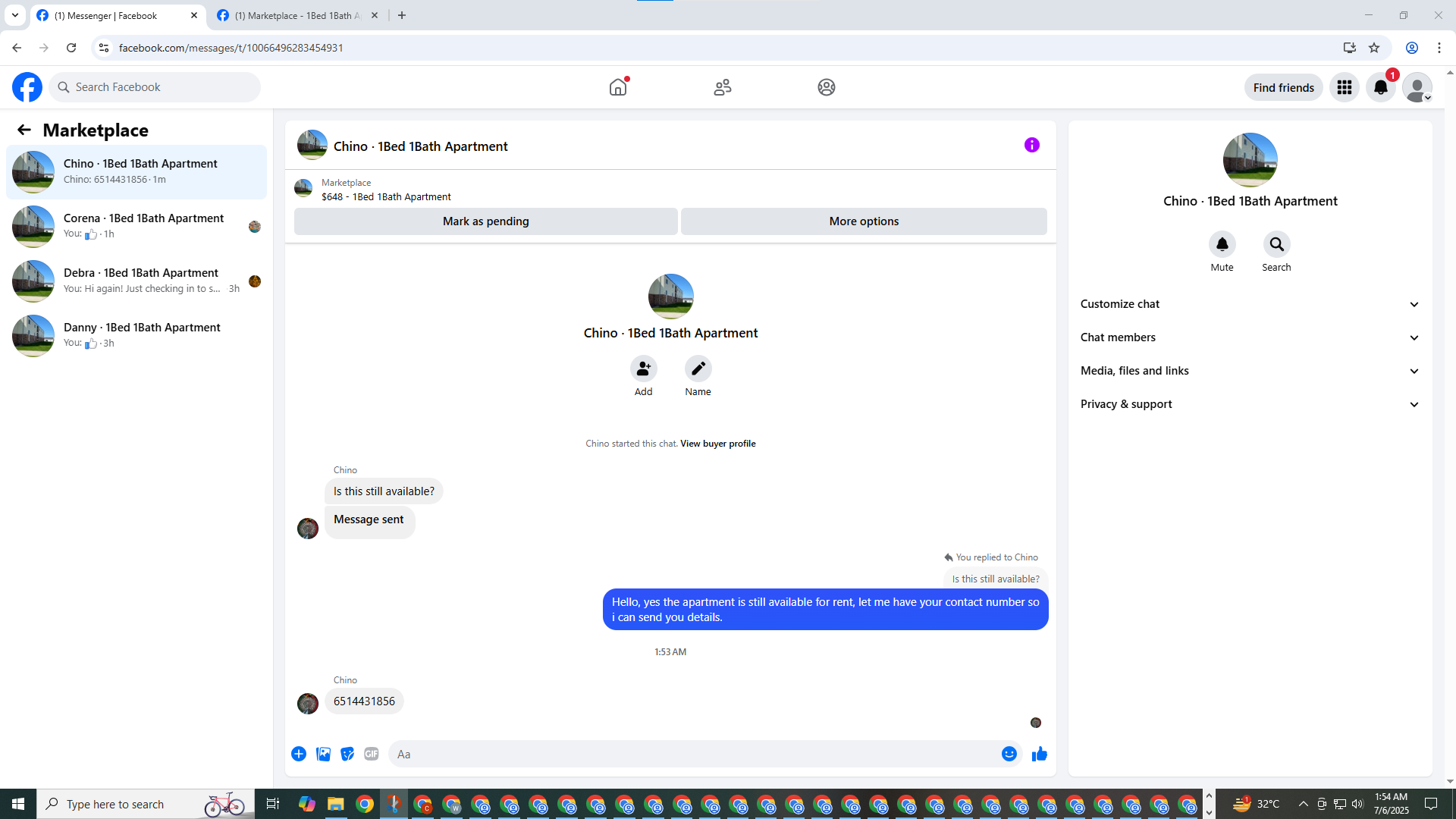Expand Media, files and links

click(x=1249, y=371)
